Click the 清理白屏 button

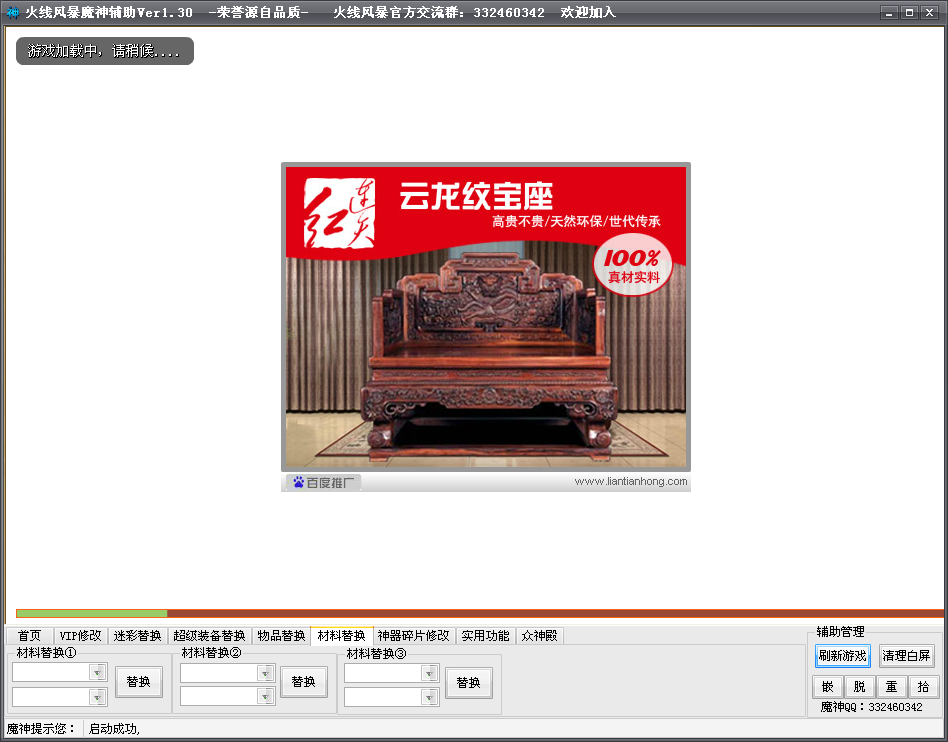[906, 656]
